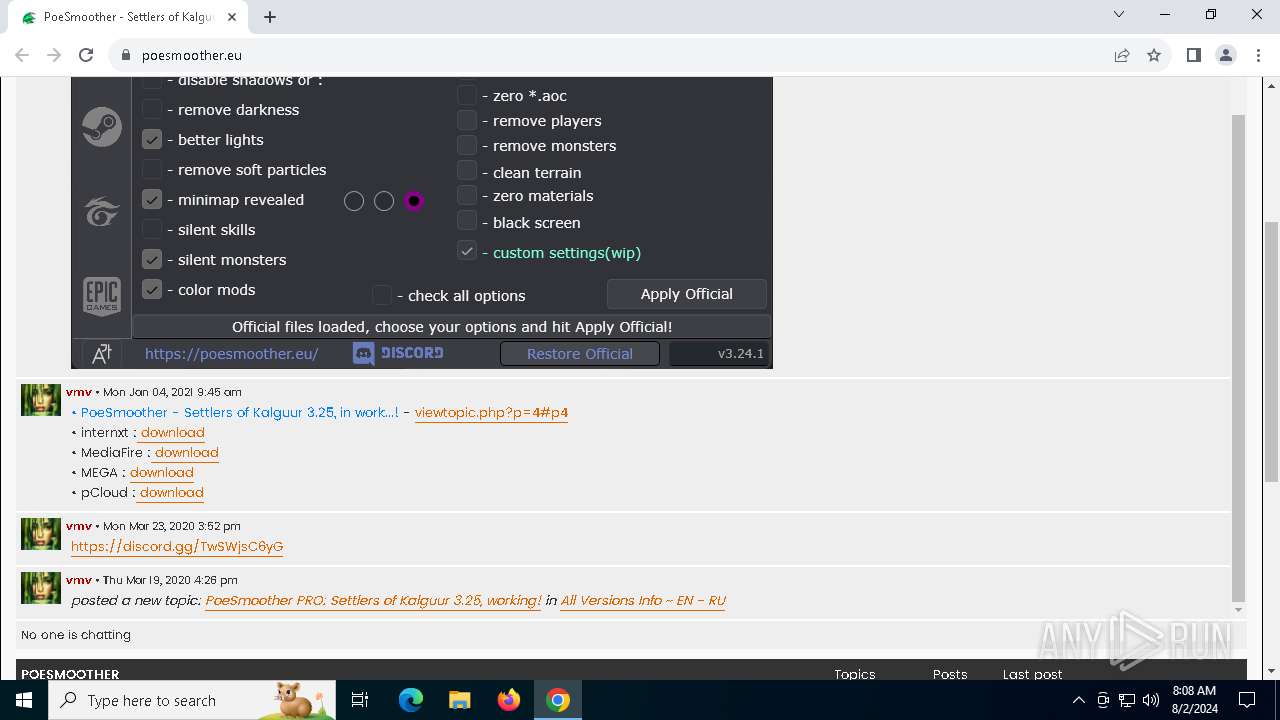
Task: Close the PoeSmoother browser tab
Action: pos(232,17)
